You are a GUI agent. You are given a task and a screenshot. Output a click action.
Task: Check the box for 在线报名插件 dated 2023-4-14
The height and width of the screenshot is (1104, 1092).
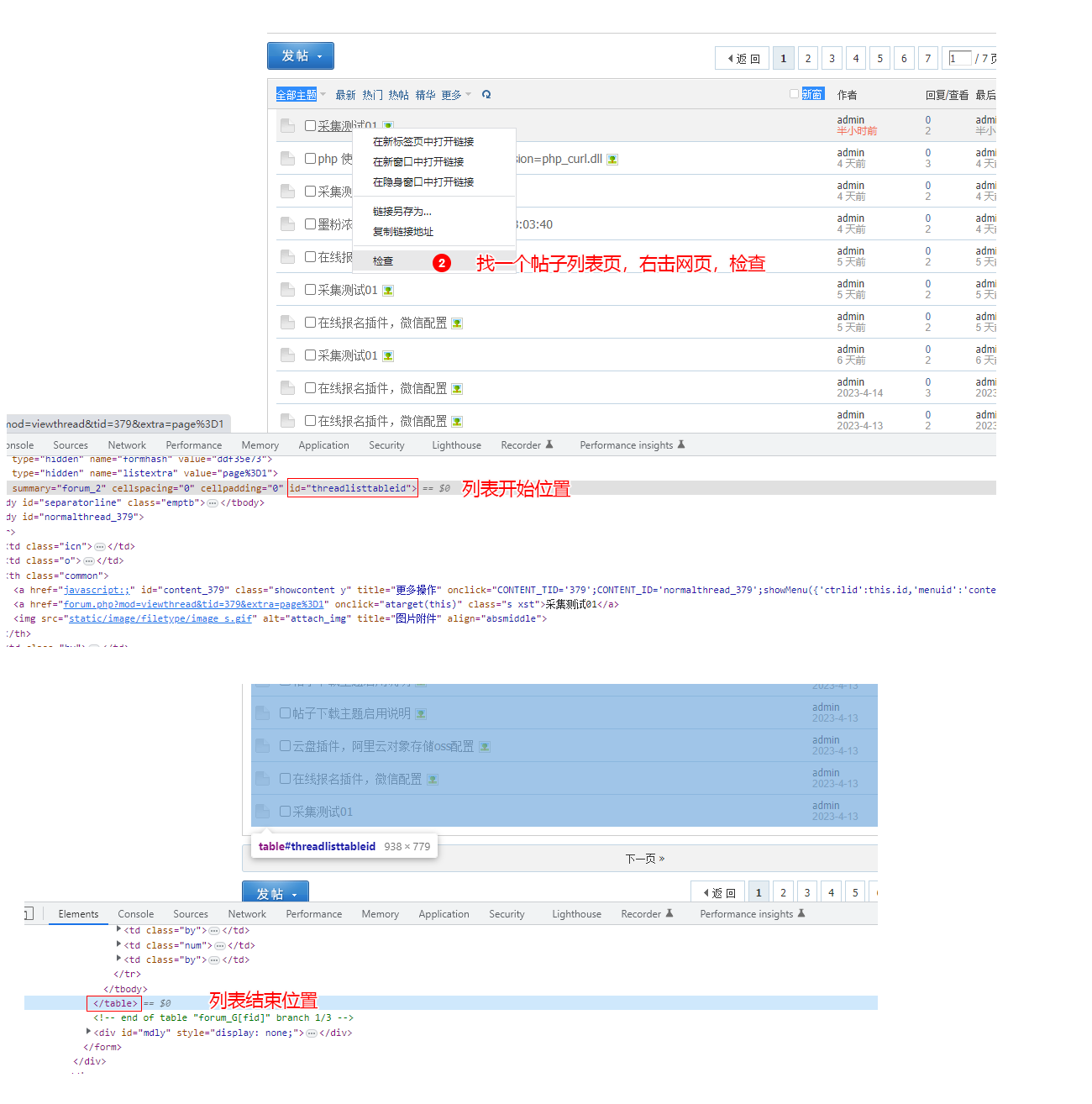pyautogui.click(x=310, y=387)
